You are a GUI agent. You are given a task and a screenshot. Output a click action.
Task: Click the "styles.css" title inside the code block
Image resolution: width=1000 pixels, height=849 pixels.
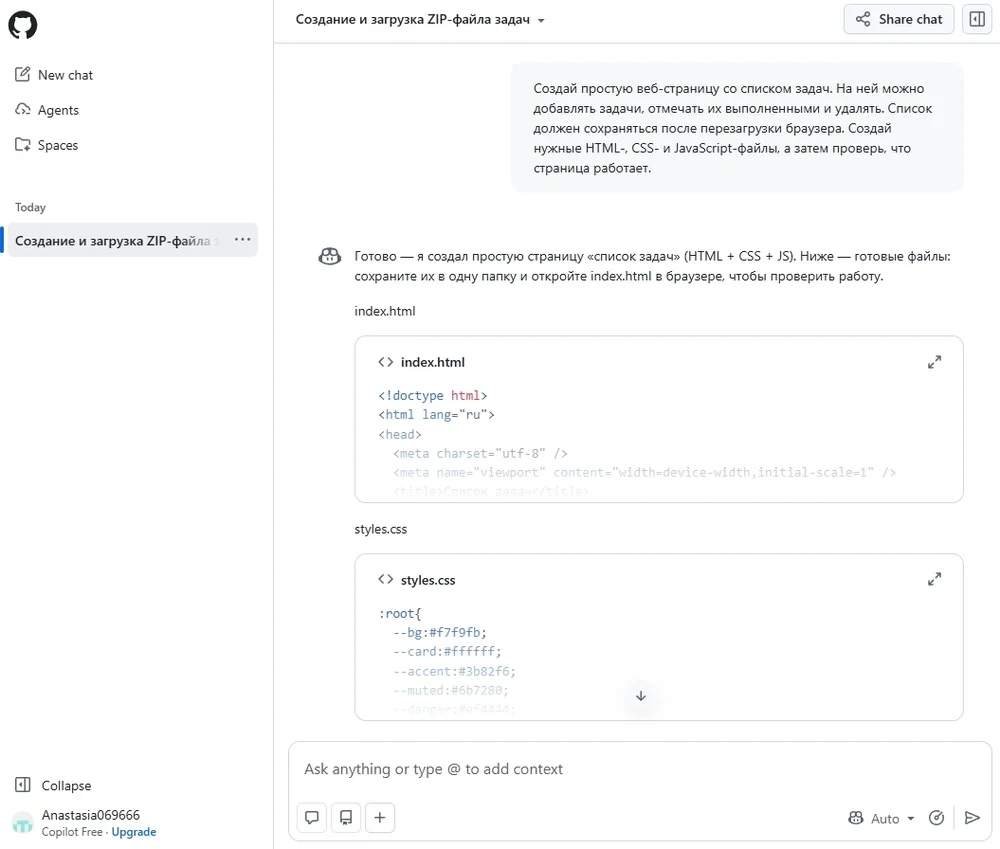(428, 580)
